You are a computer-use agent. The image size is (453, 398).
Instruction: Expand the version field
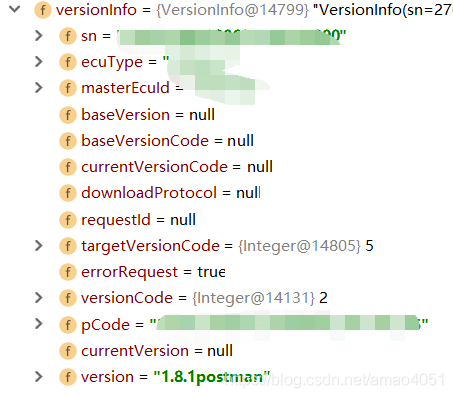(x=39, y=376)
